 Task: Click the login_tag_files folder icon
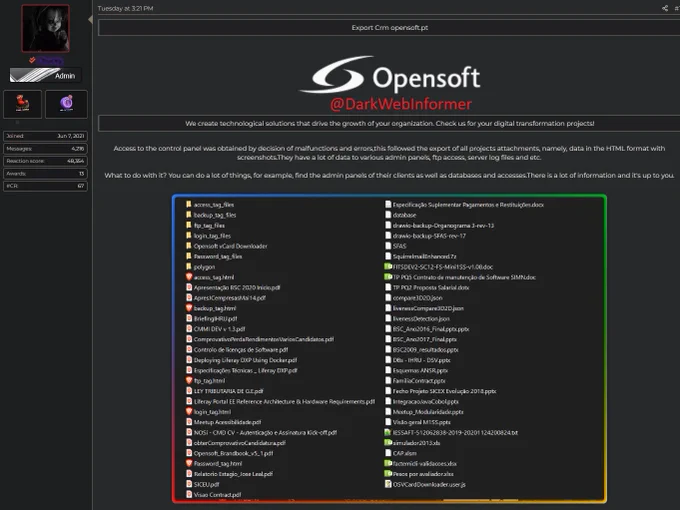pyautogui.click(x=189, y=235)
